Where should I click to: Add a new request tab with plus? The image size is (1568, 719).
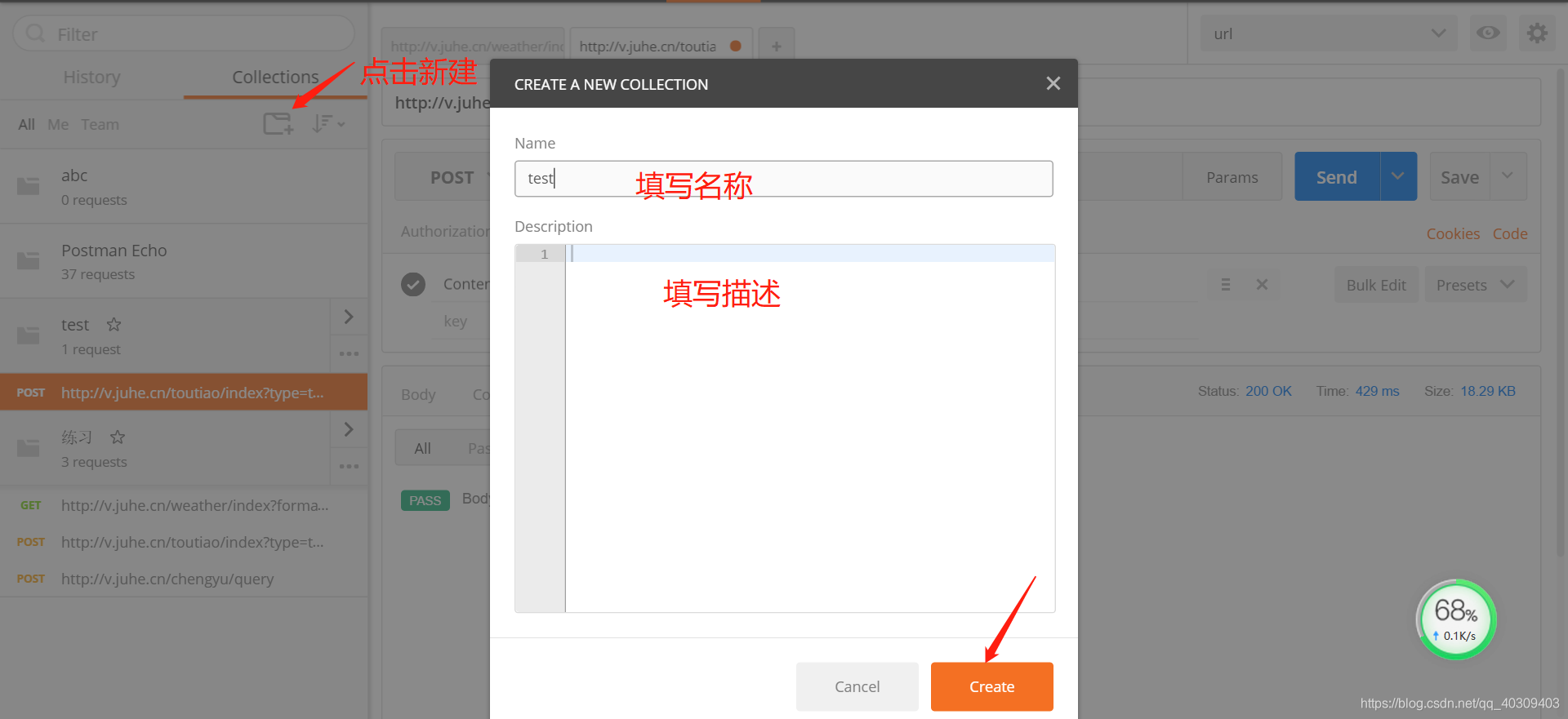click(777, 47)
